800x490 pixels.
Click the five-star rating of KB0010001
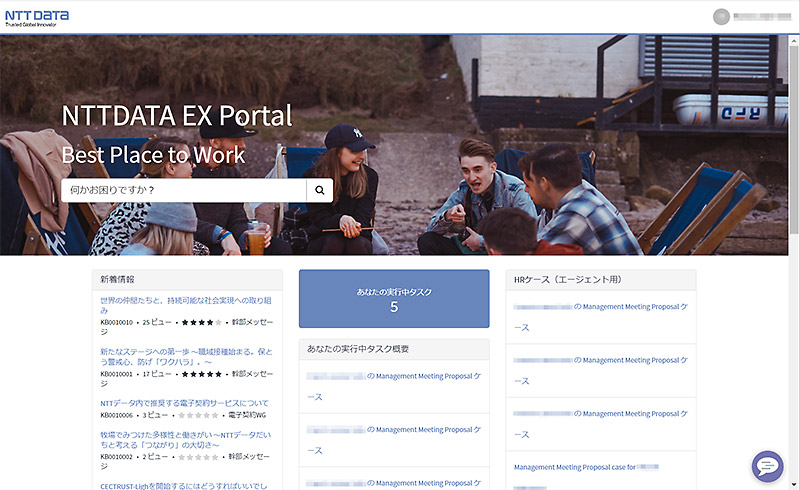click(x=202, y=374)
